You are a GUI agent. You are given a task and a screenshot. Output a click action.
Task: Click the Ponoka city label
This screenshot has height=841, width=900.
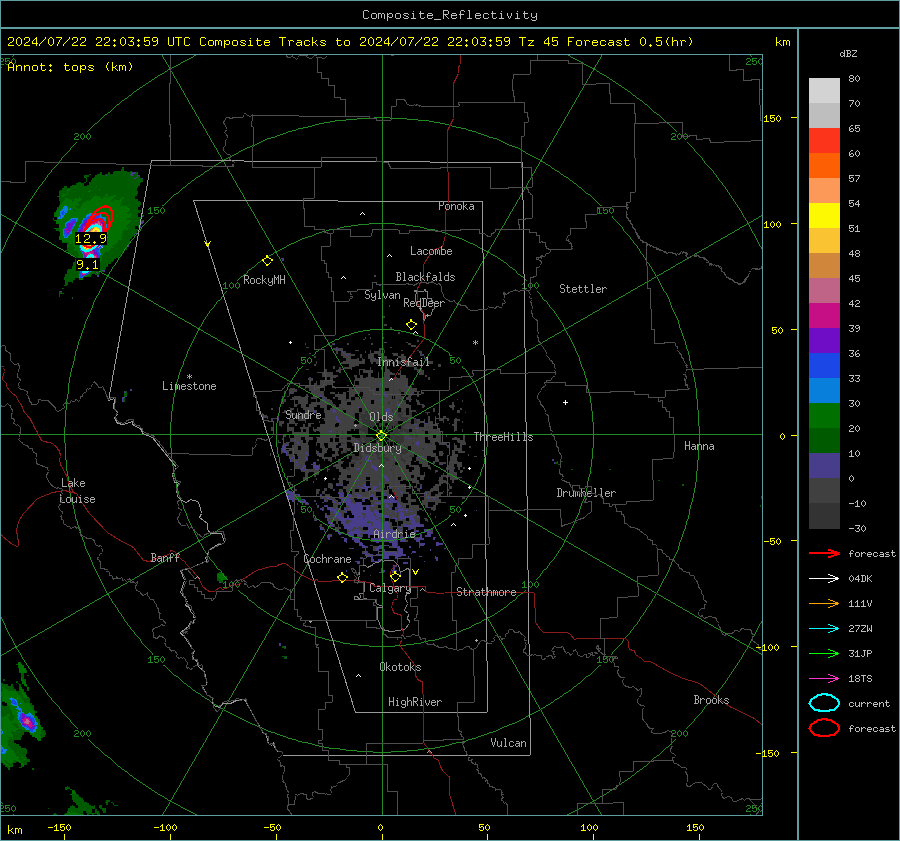coord(456,206)
